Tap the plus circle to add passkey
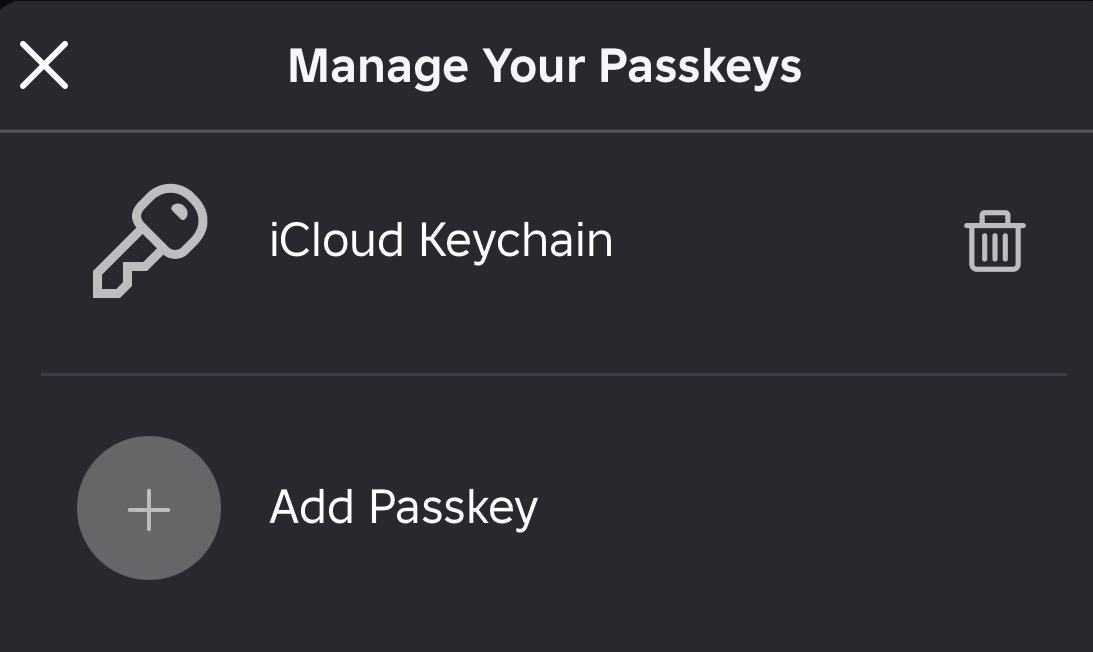The image size is (1093, 652). click(149, 508)
